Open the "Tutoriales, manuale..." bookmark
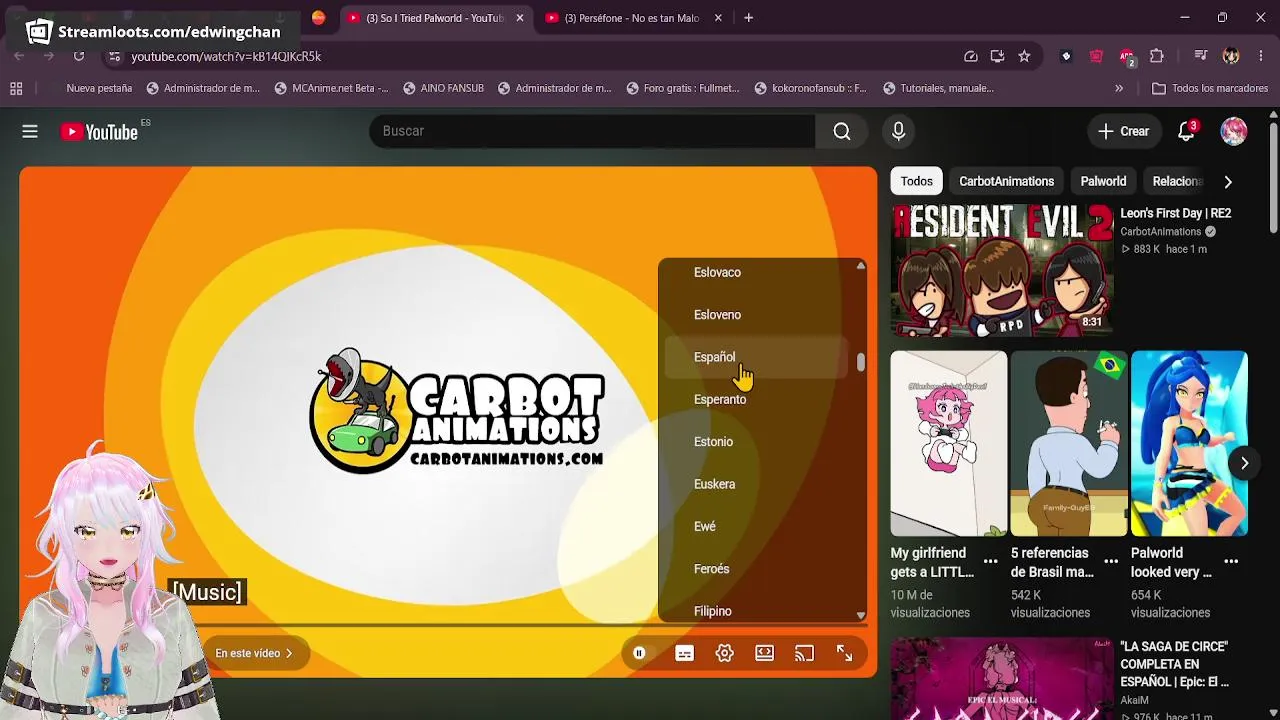The width and height of the screenshot is (1280, 720). click(x=938, y=88)
